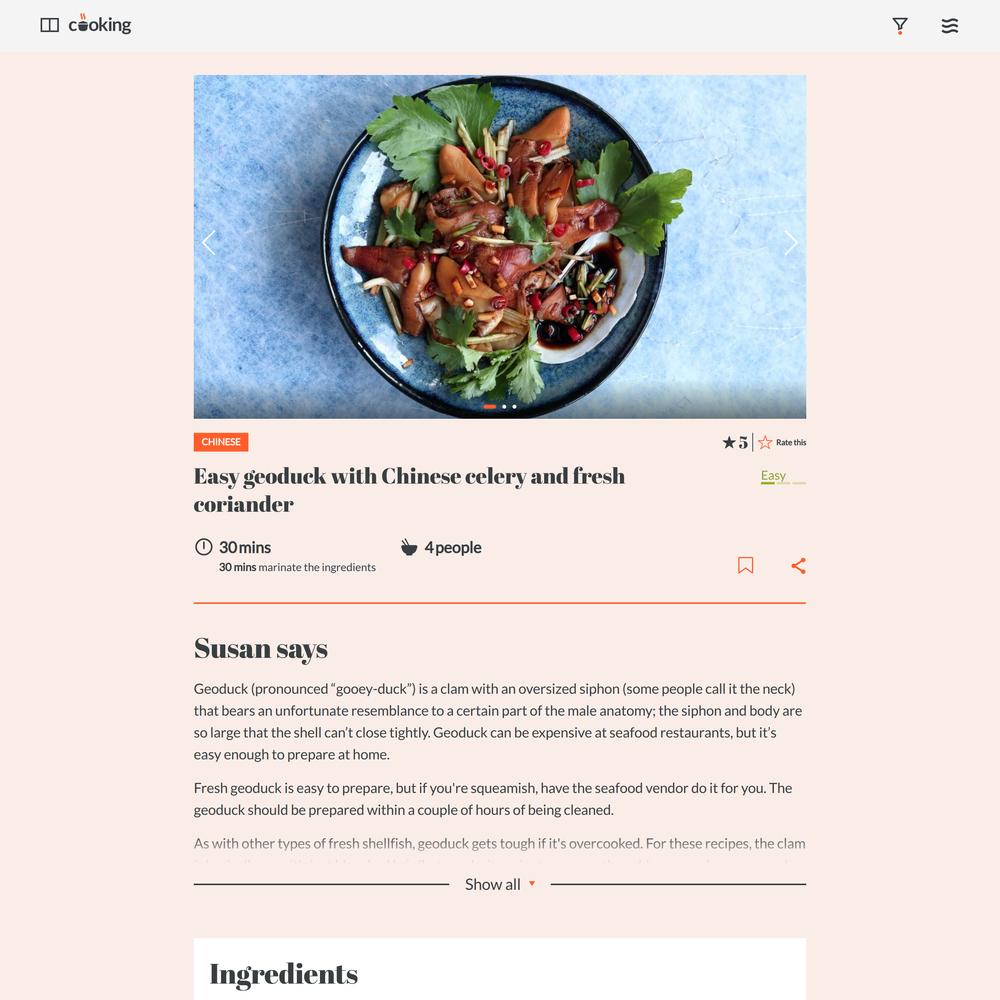Click the red Show all arrow
This screenshot has height=1000, width=1000.
click(x=531, y=883)
